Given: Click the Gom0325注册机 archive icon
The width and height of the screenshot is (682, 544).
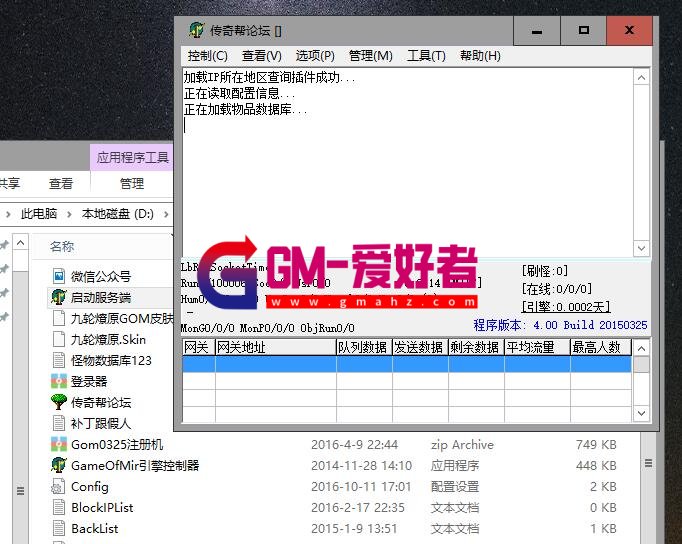Looking at the screenshot, I should point(59,444).
